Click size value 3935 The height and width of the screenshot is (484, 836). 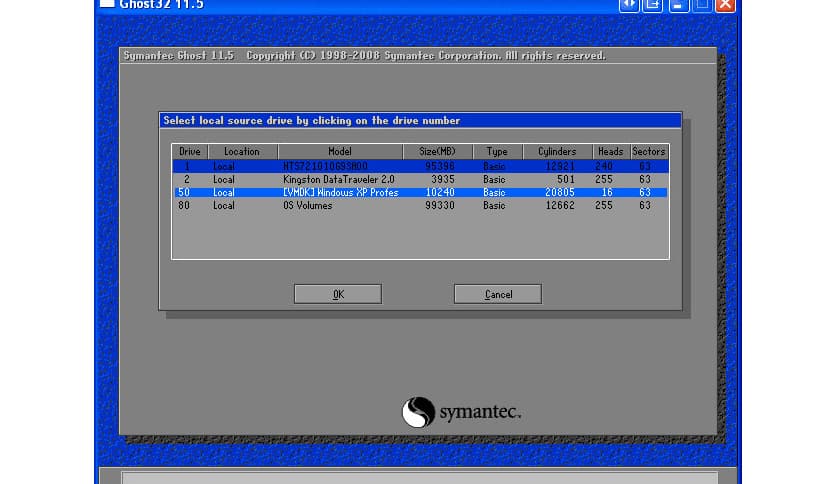[443, 180]
